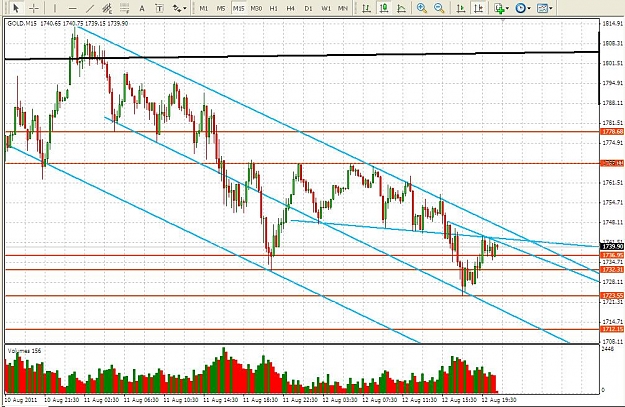Screen dimensions: 625x407
Task: Click the 1723.55 price level label
Action: tap(612, 295)
